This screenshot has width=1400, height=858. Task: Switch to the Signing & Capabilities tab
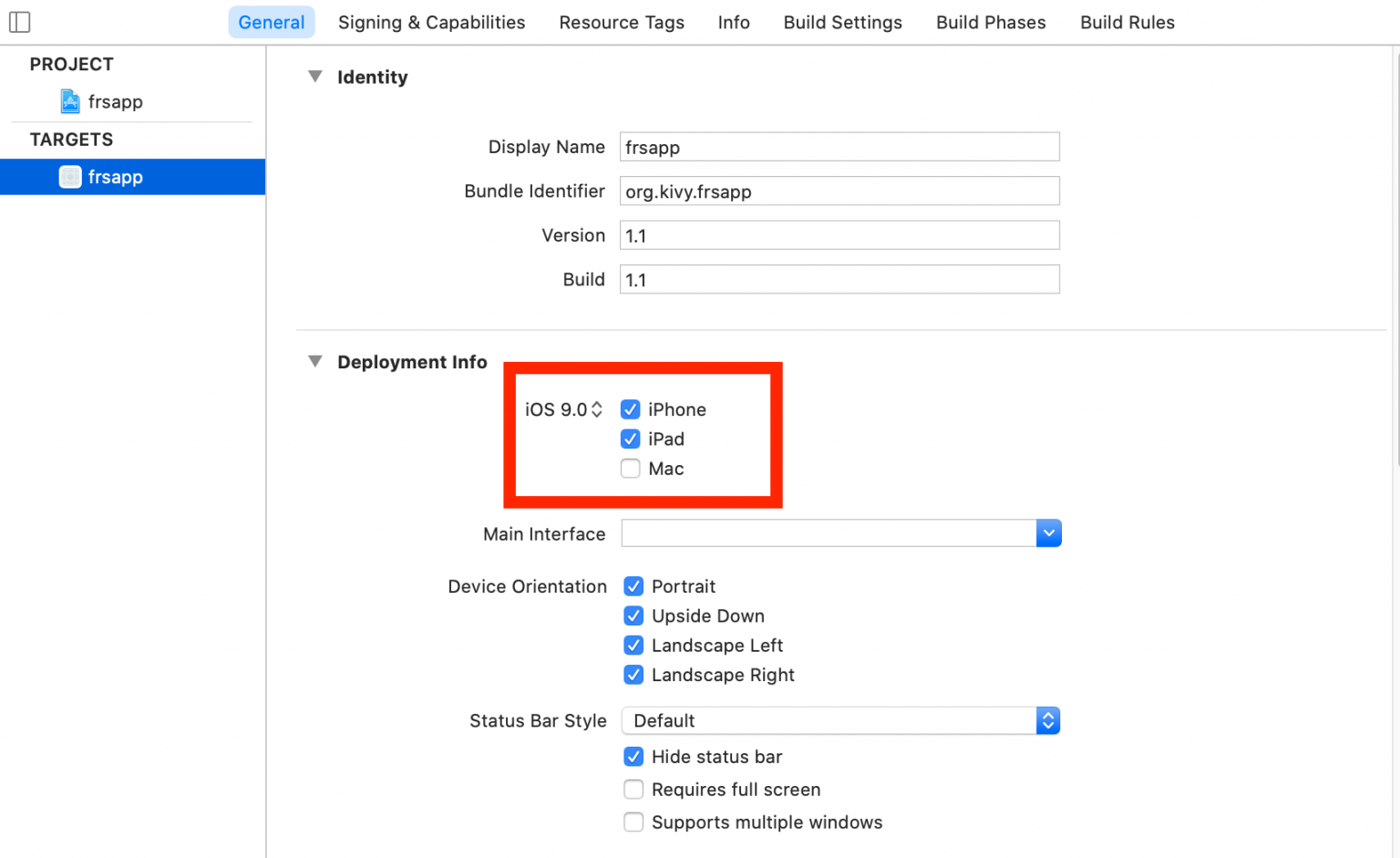431,22
